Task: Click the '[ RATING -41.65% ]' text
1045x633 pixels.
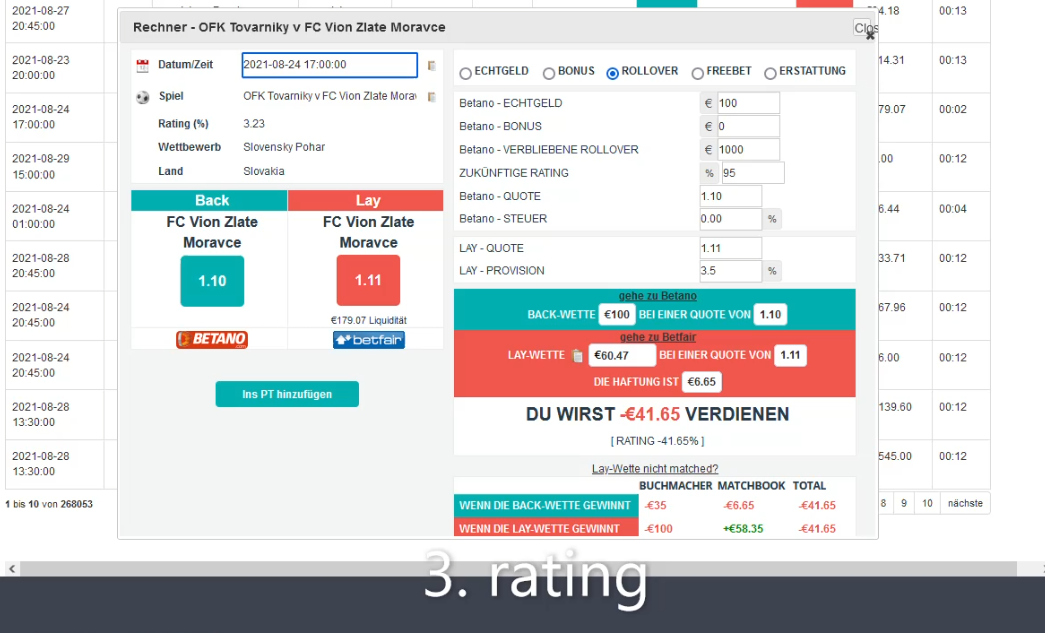Action: [657, 441]
